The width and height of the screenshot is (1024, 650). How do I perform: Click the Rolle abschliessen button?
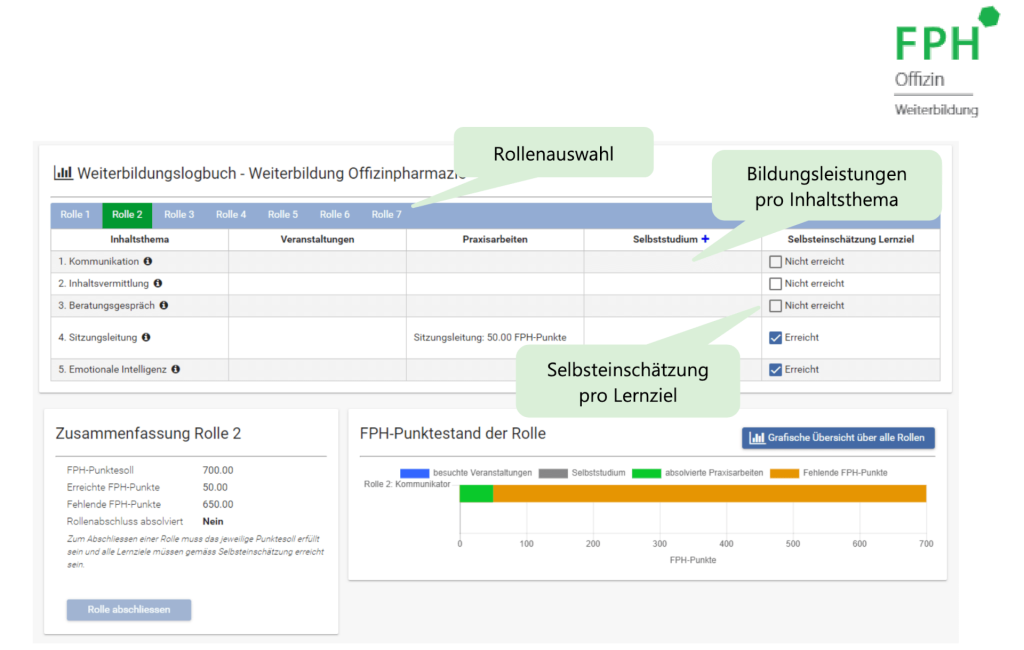[128, 609]
